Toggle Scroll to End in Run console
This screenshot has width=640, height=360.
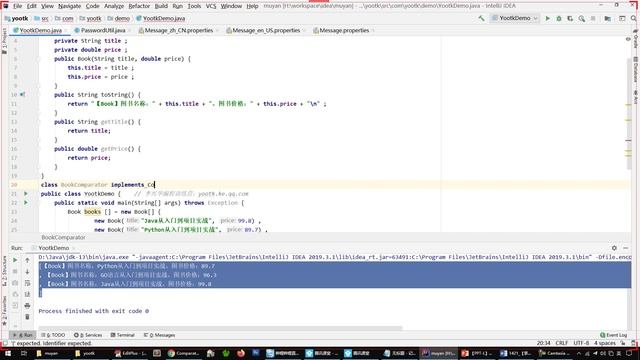(27, 294)
